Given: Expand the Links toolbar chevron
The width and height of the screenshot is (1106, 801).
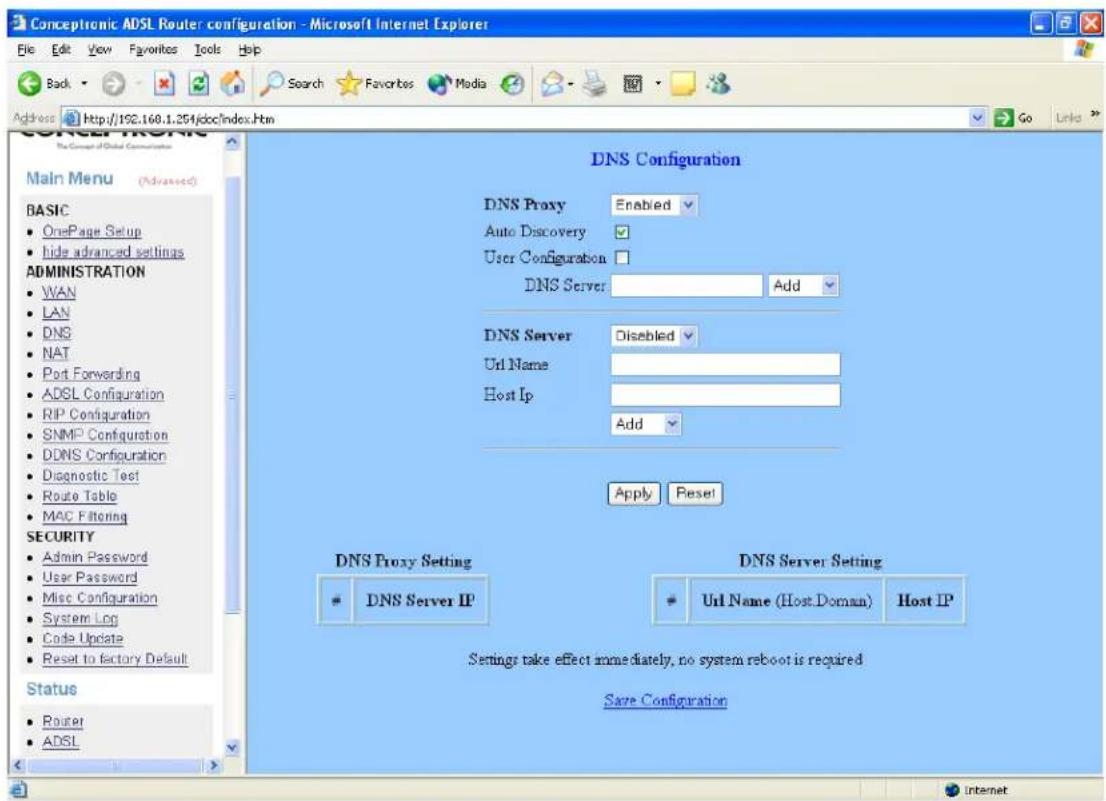Looking at the screenshot, I should click(1095, 115).
